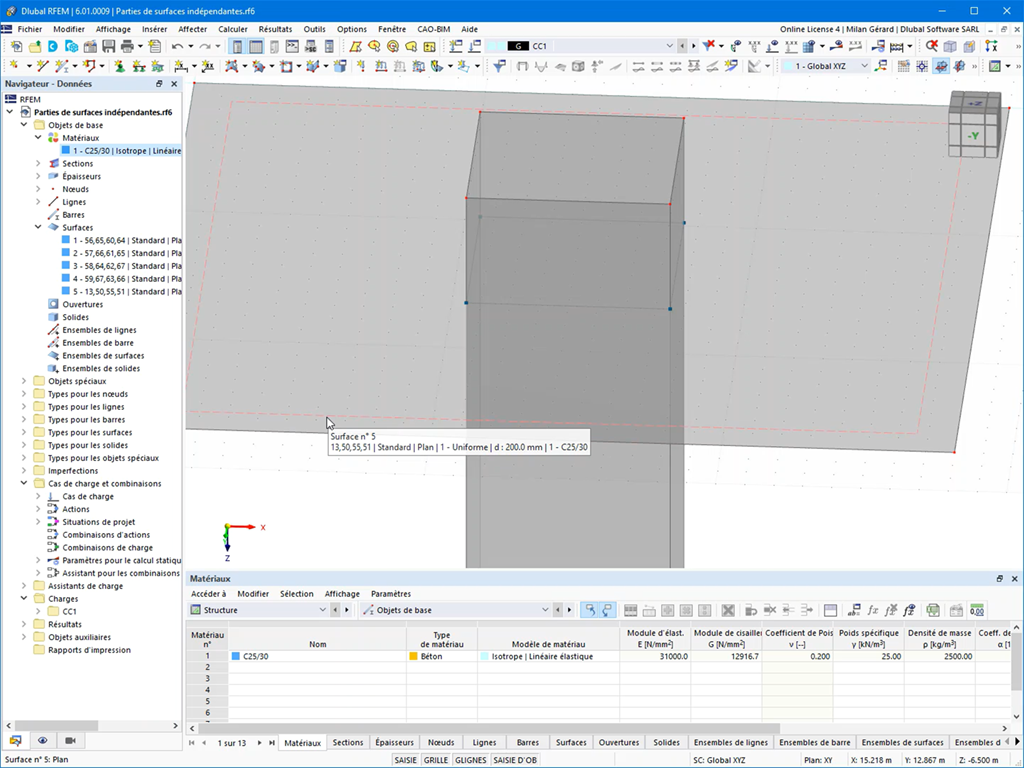Click the table horizontal scrollbar
Viewport: 1024px width, 768px height.
click(489, 728)
